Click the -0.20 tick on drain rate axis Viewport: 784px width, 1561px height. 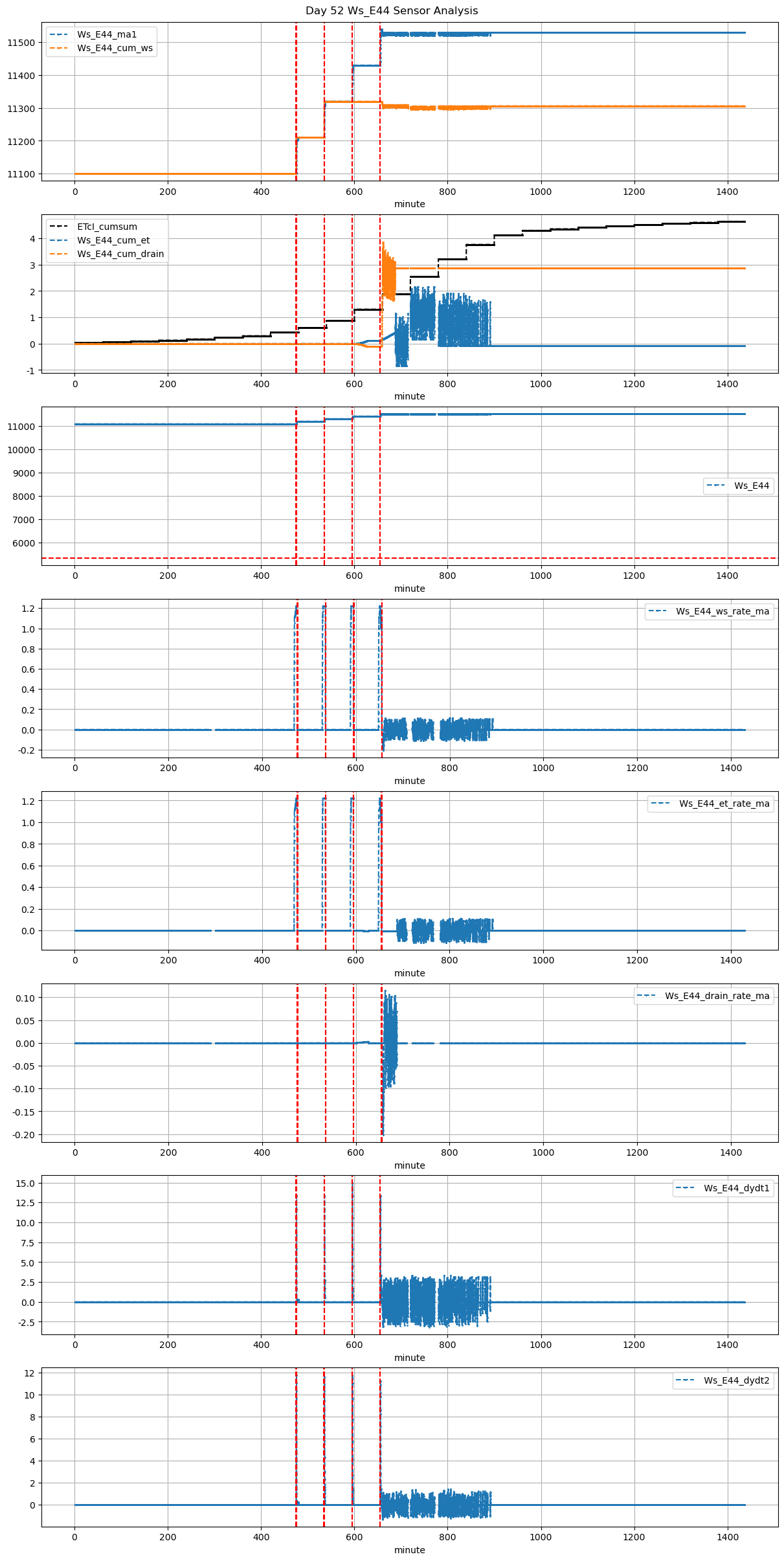tap(24, 1135)
